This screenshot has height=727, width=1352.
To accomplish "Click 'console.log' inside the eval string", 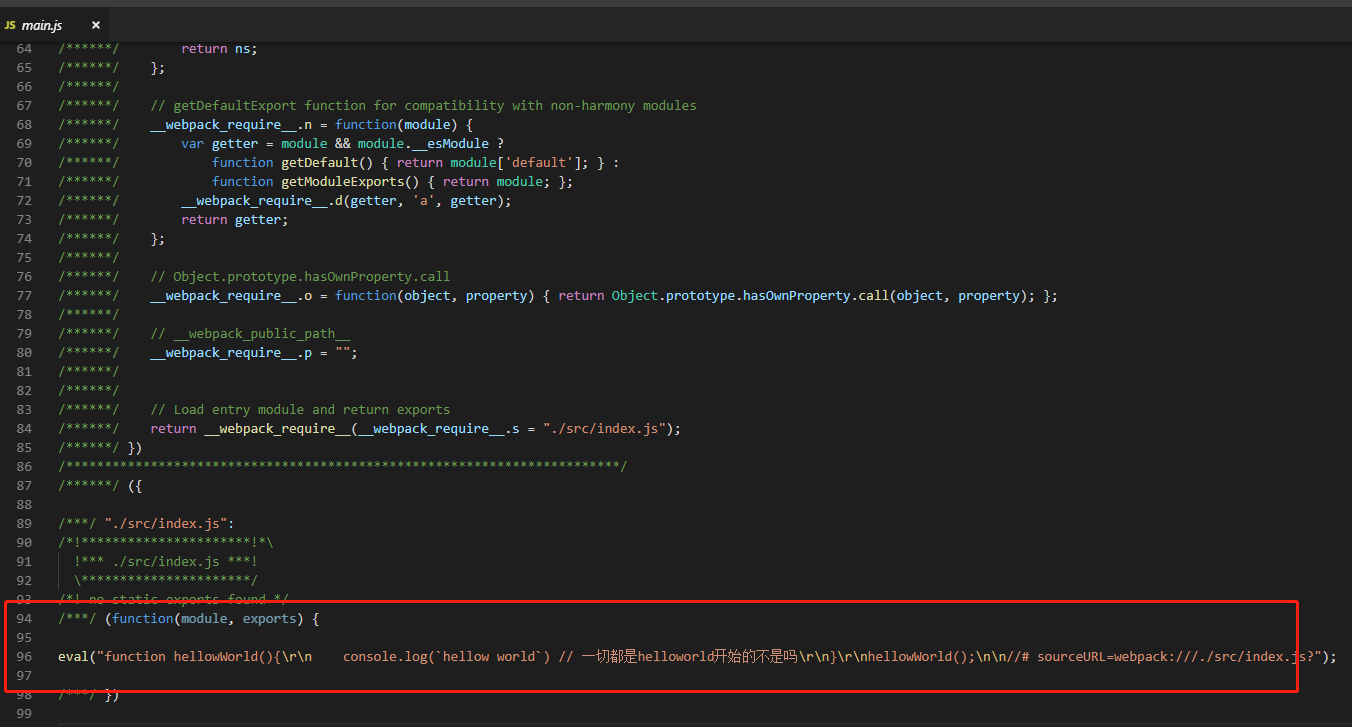I will (x=385, y=656).
